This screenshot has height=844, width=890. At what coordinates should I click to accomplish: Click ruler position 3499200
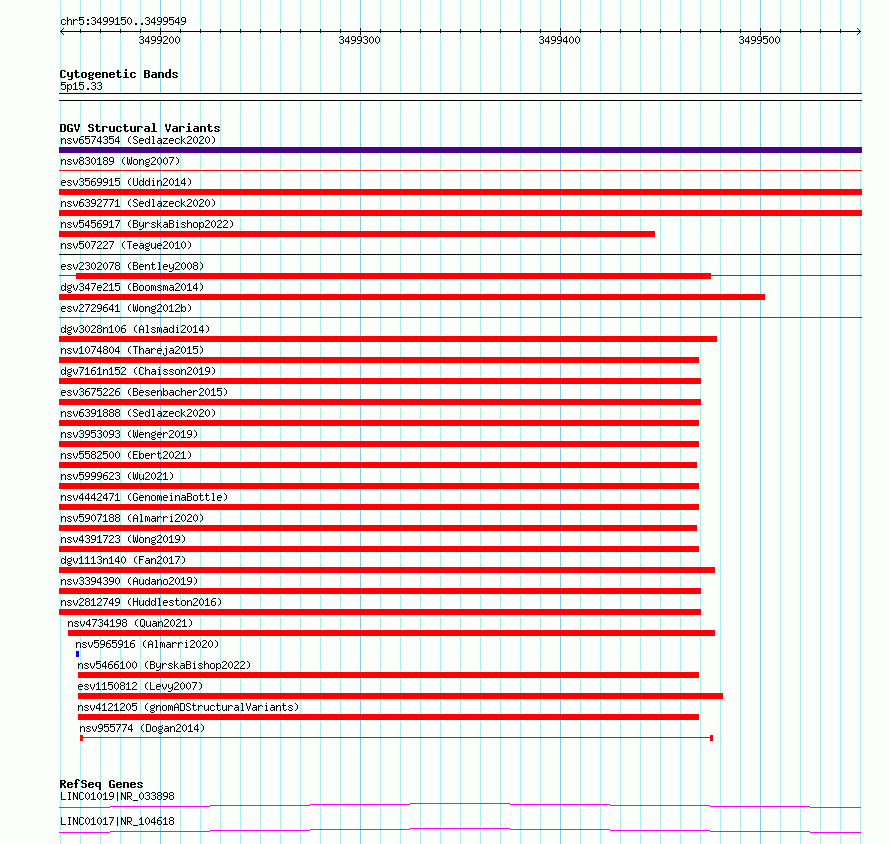coord(159,40)
